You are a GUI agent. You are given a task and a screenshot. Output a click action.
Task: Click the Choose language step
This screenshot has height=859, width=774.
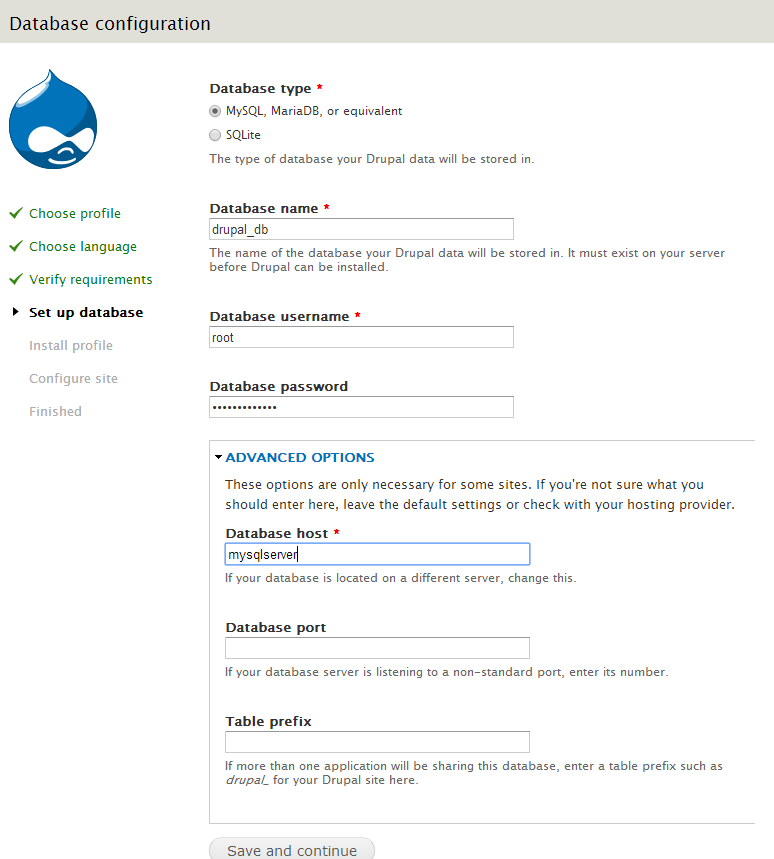[x=83, y=247]
